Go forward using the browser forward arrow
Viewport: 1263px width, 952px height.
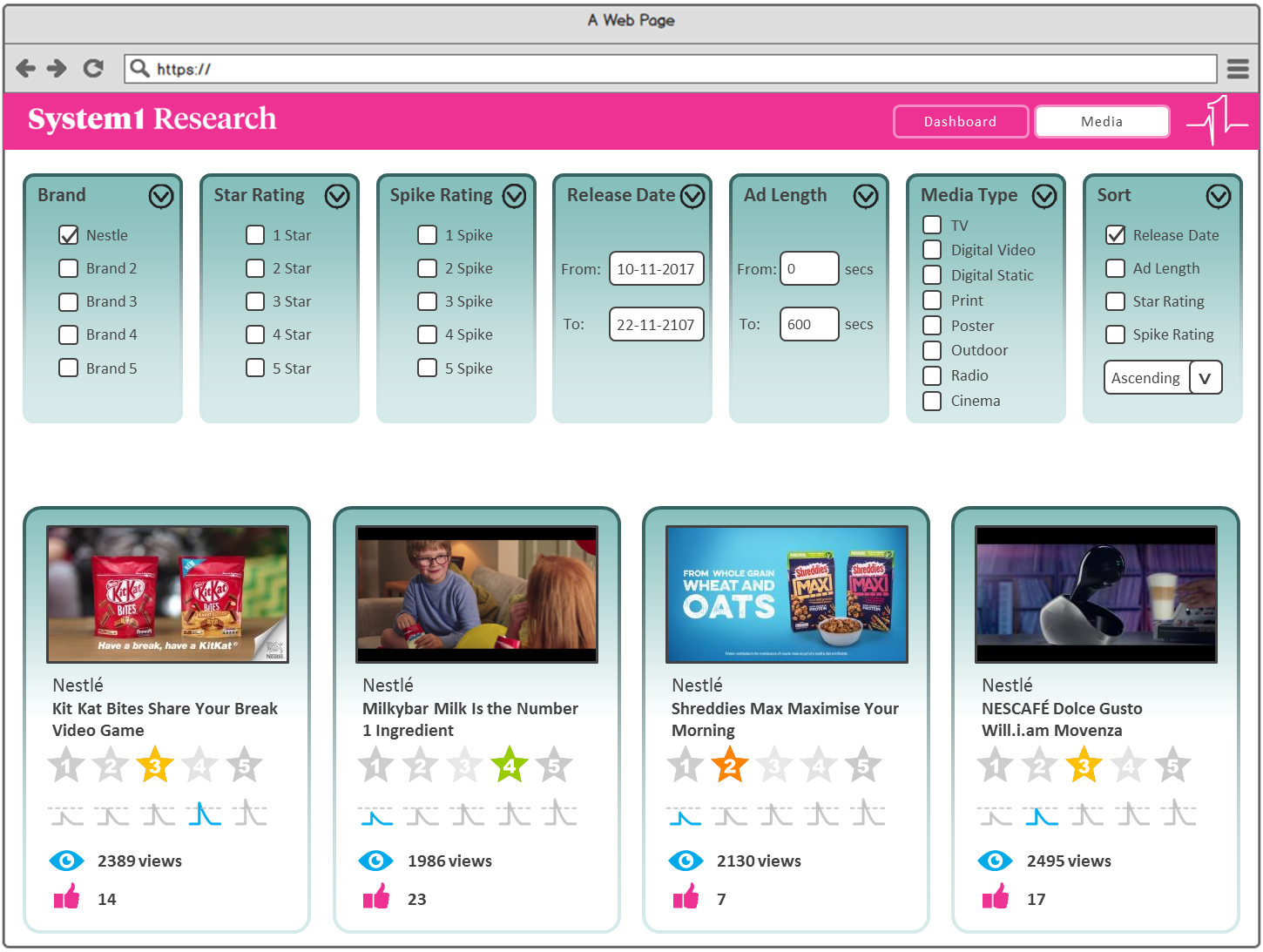[x=57, y=68]
